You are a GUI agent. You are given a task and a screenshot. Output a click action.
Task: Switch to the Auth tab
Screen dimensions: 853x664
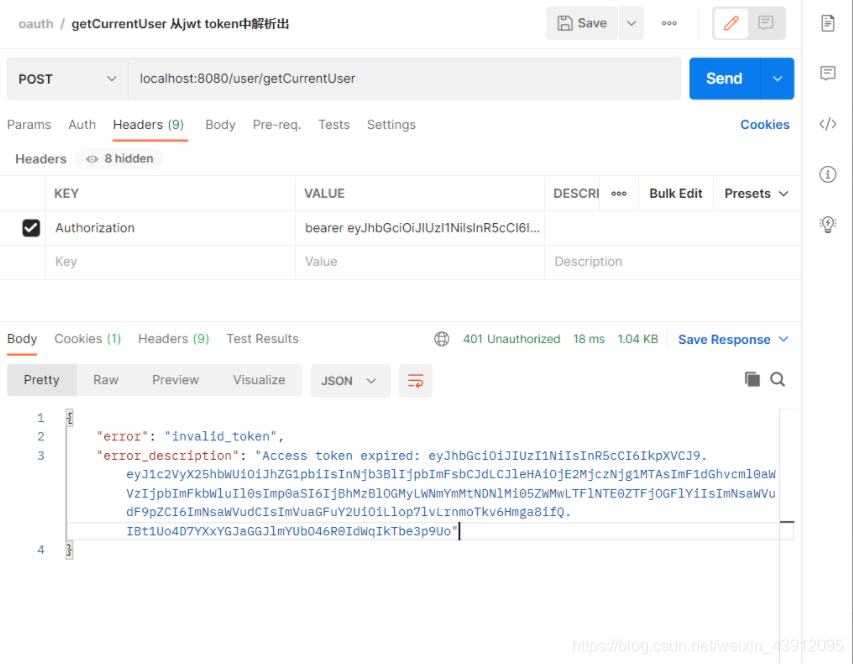click(x=82, y=125)
